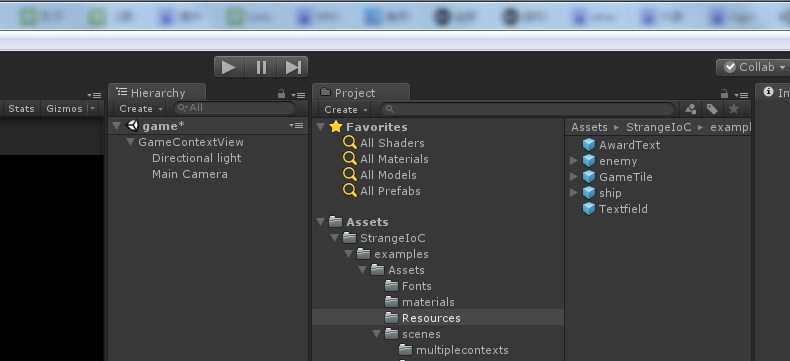Open the Project panel options menu

(x=741, y=95)
